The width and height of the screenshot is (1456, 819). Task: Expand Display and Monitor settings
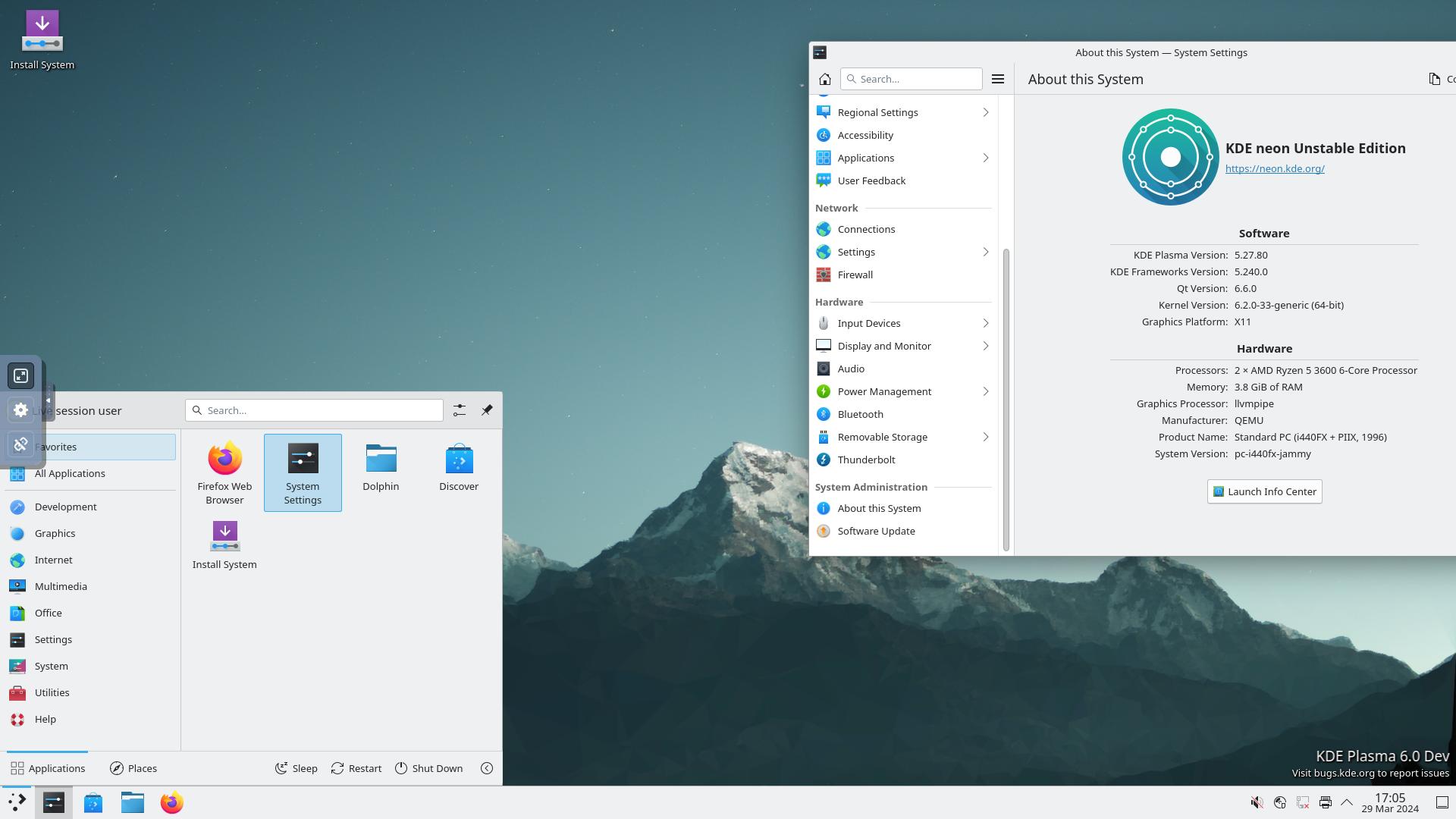click(x=903, y=346)
